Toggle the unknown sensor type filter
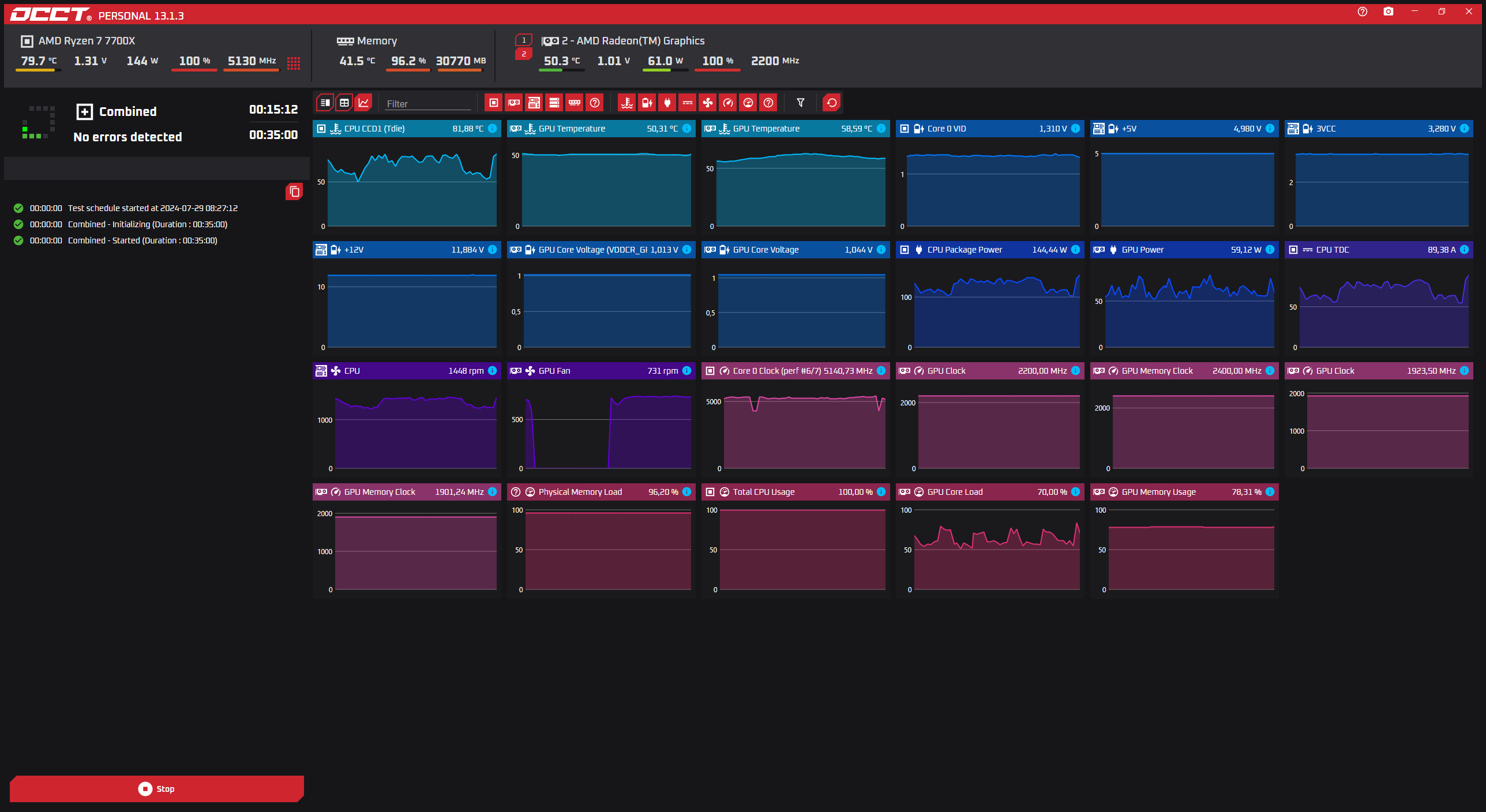Image resolution: width=1486 pixels, height=812 pixels. click(768, 103)
